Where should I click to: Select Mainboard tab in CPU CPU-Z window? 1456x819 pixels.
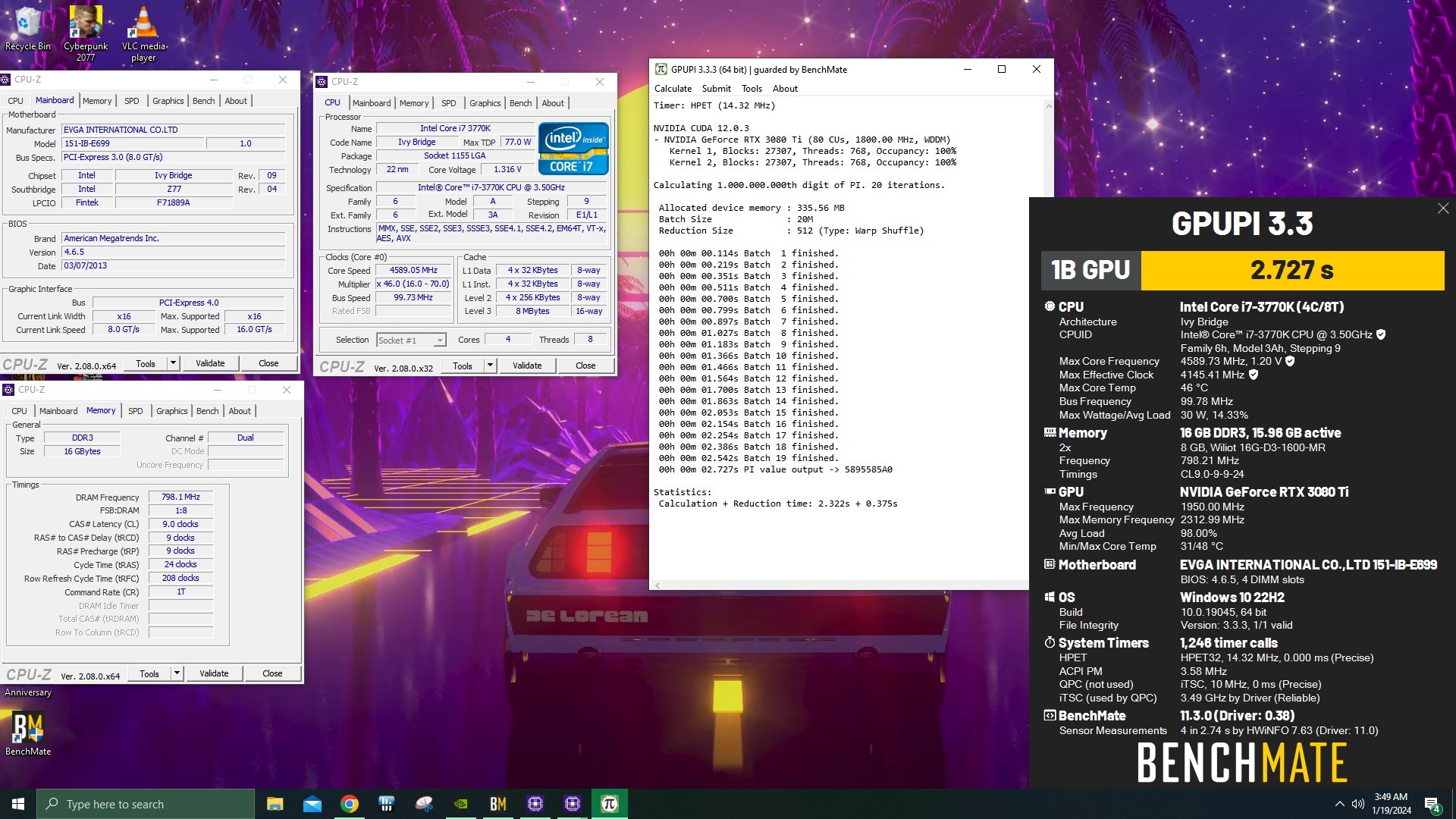pyautogui.click(x=372, y=103)
